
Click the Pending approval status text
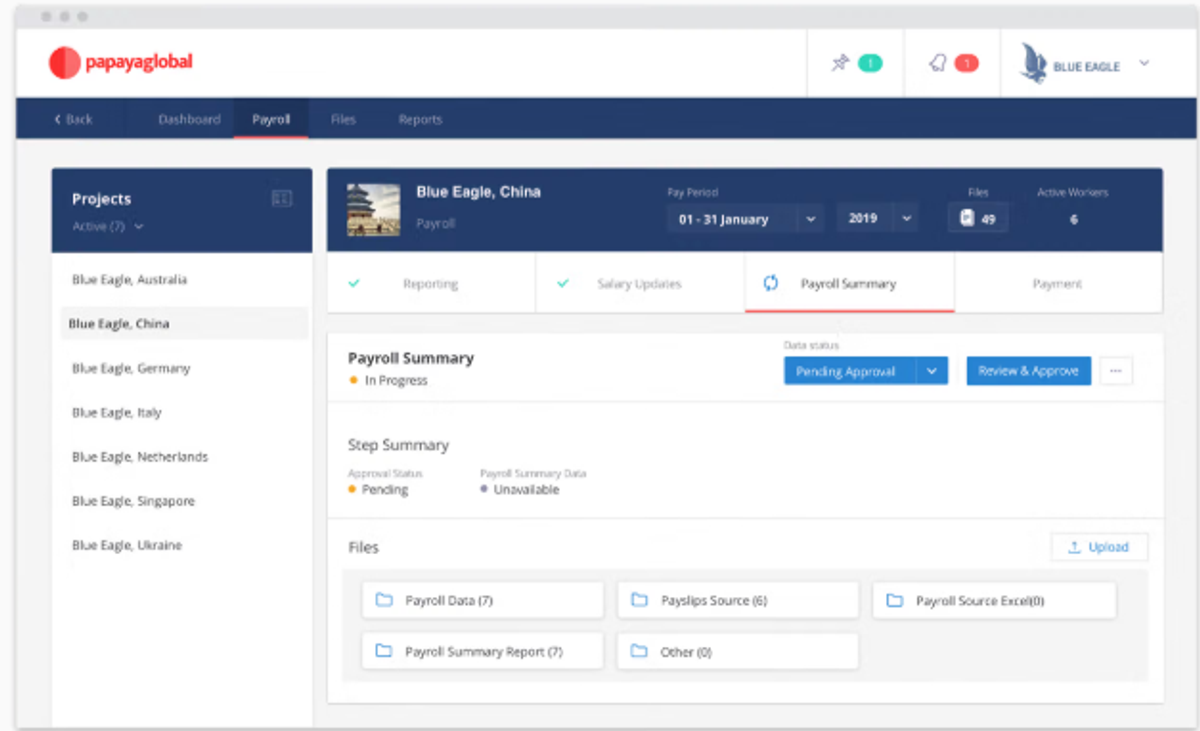tap(385, 490)
